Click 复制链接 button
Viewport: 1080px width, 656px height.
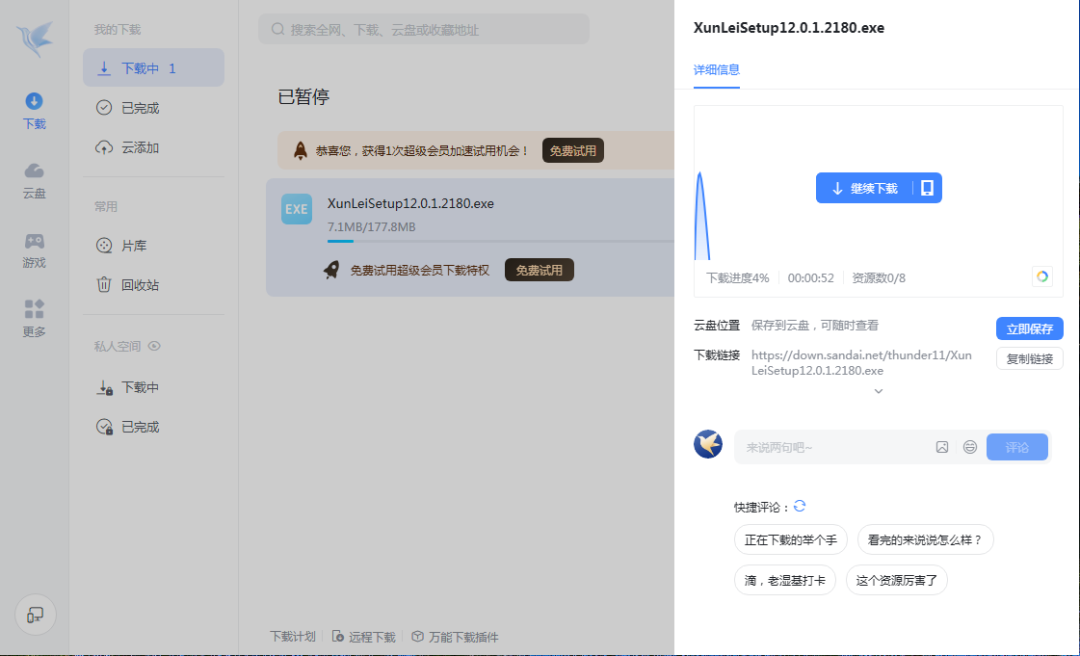pos(1030,358)
